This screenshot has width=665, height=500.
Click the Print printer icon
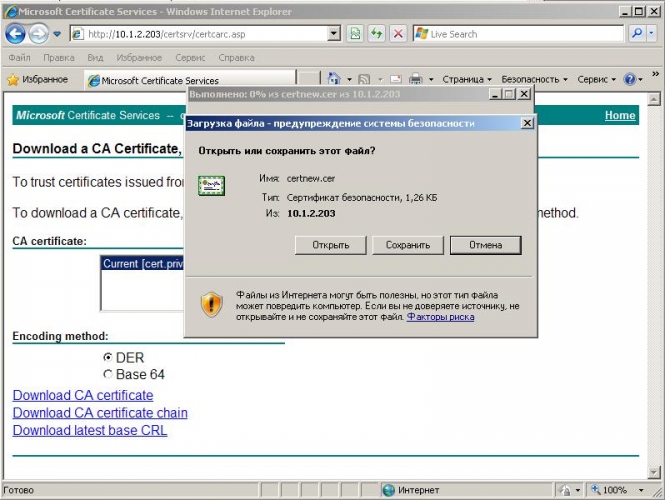pos(416,79)
